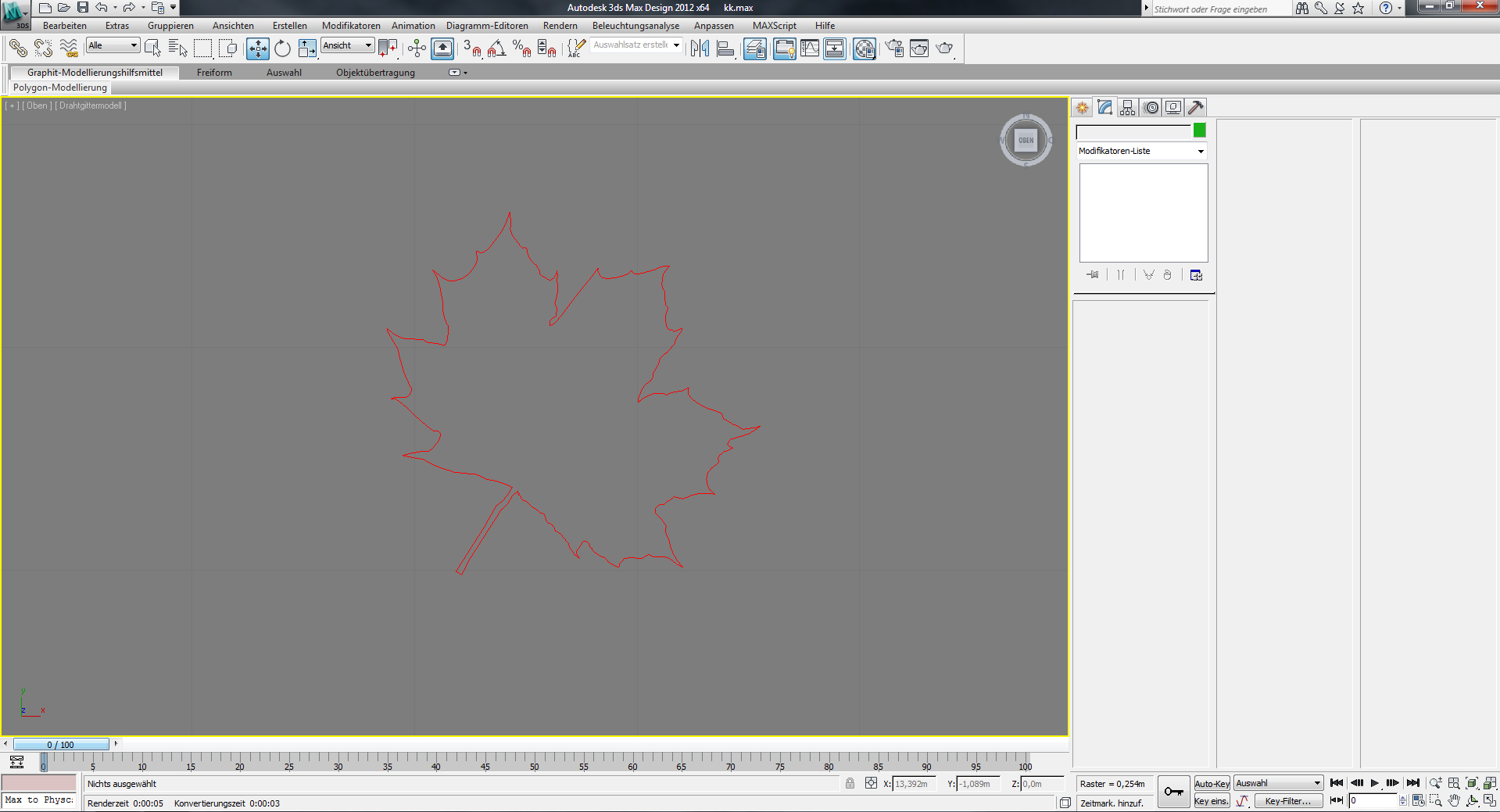Viewport: 1500px width, 812px height.
Task: Open the Create command panel tab
Action: tap(1083, 108)
